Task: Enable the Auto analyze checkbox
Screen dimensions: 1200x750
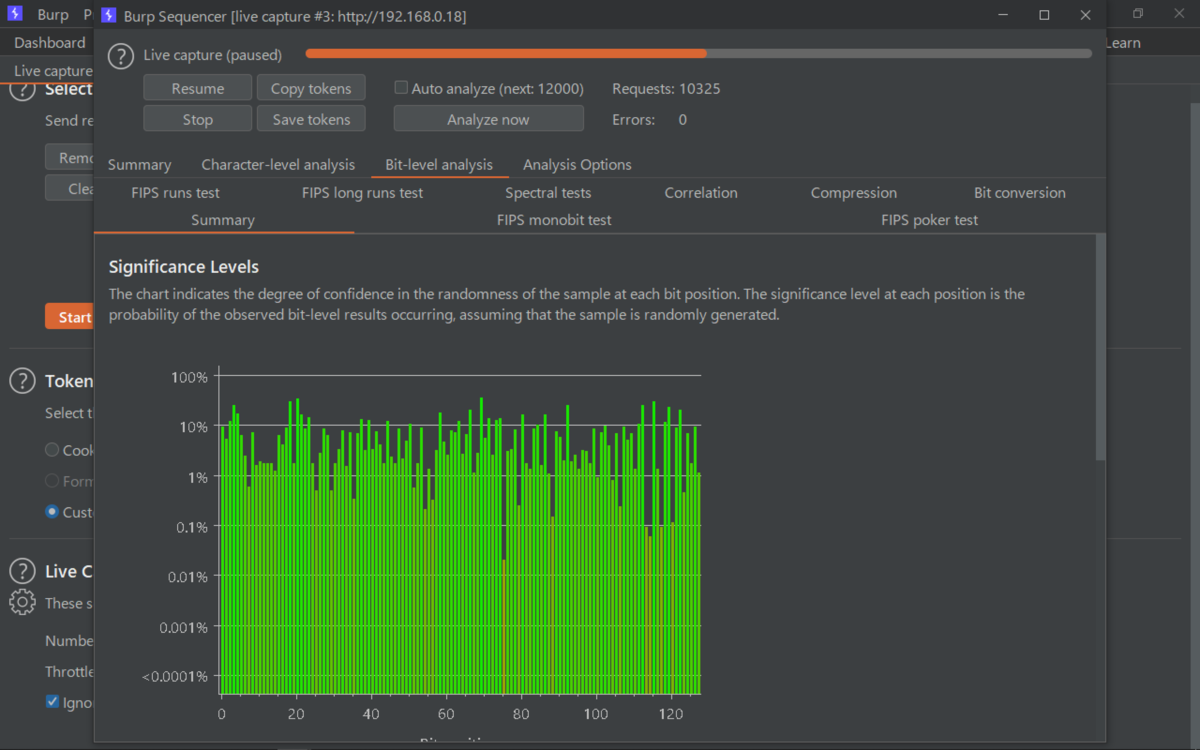Action: coord(401,88)
